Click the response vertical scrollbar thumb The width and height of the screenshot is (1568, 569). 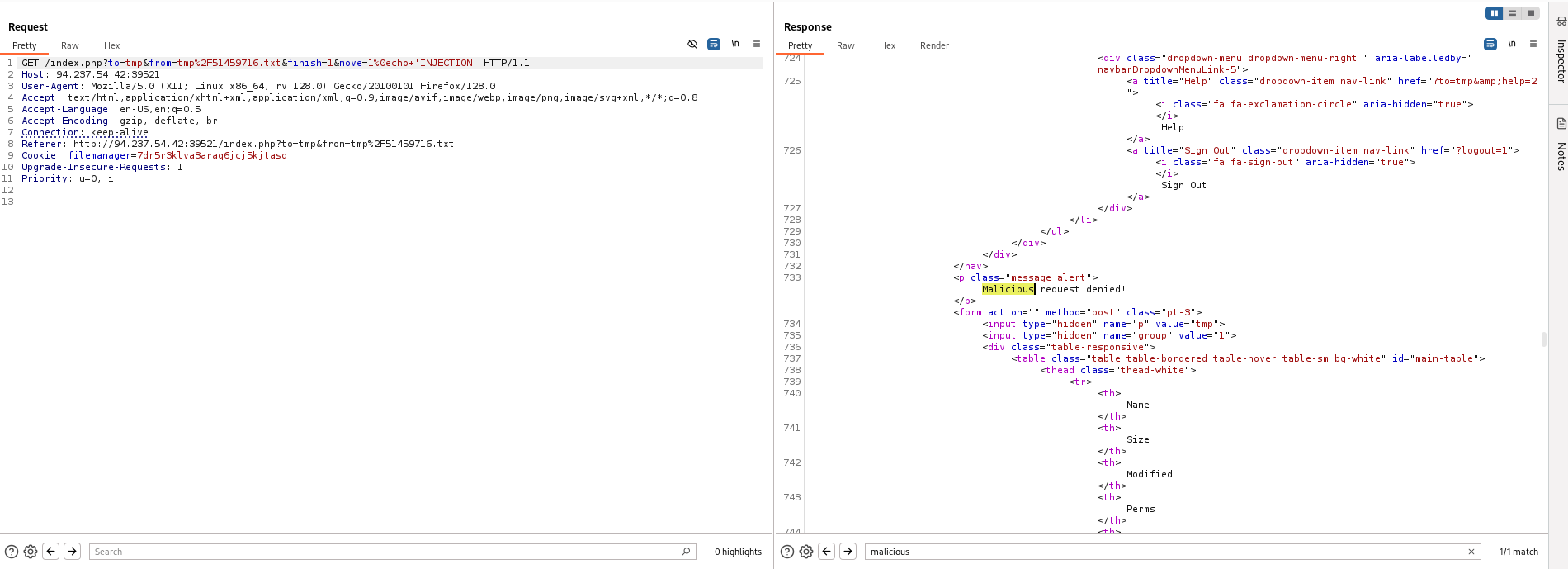click(x=1543, y=339)
